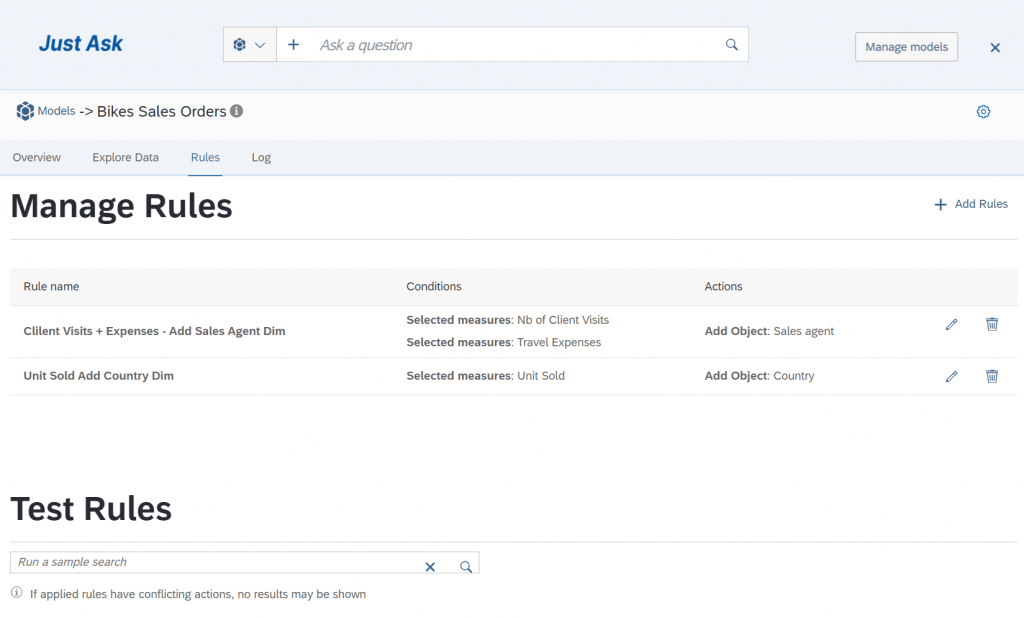Show info for Bikes Sales Orders
This screenshot has width=1024, height=618.
click(236, 111)
